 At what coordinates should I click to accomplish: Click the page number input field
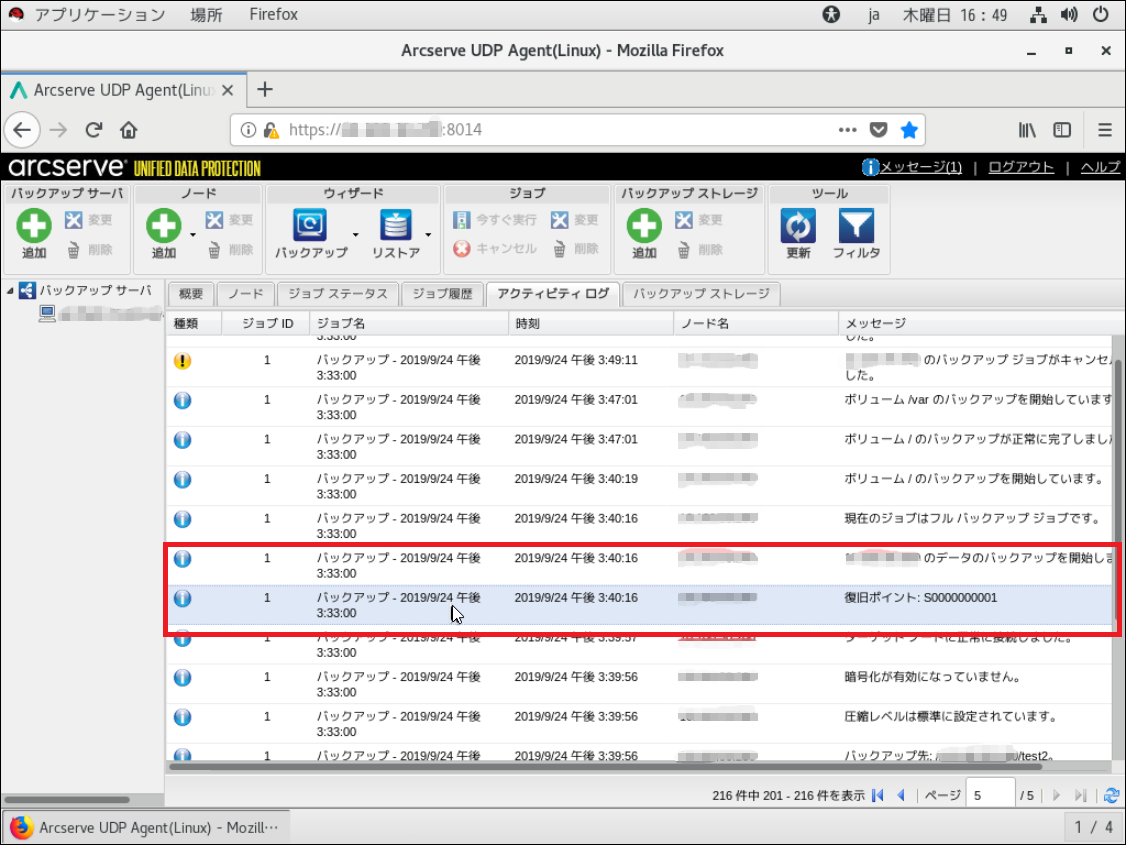click(990, 795)
